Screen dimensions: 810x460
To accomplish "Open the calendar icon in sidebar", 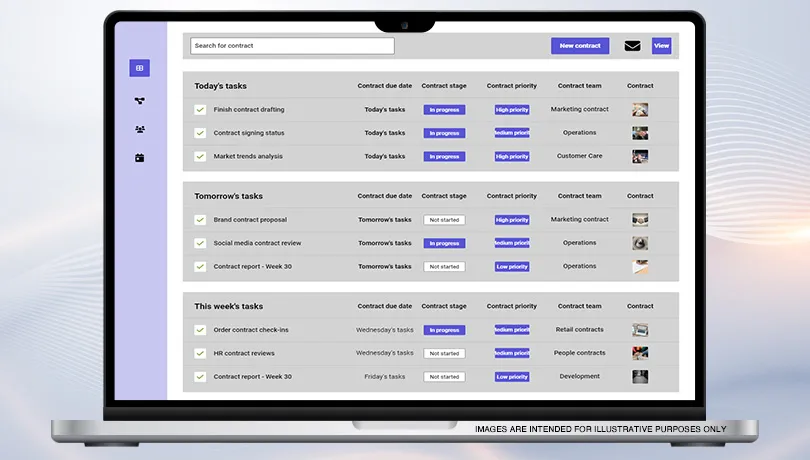I will point(139,158).
